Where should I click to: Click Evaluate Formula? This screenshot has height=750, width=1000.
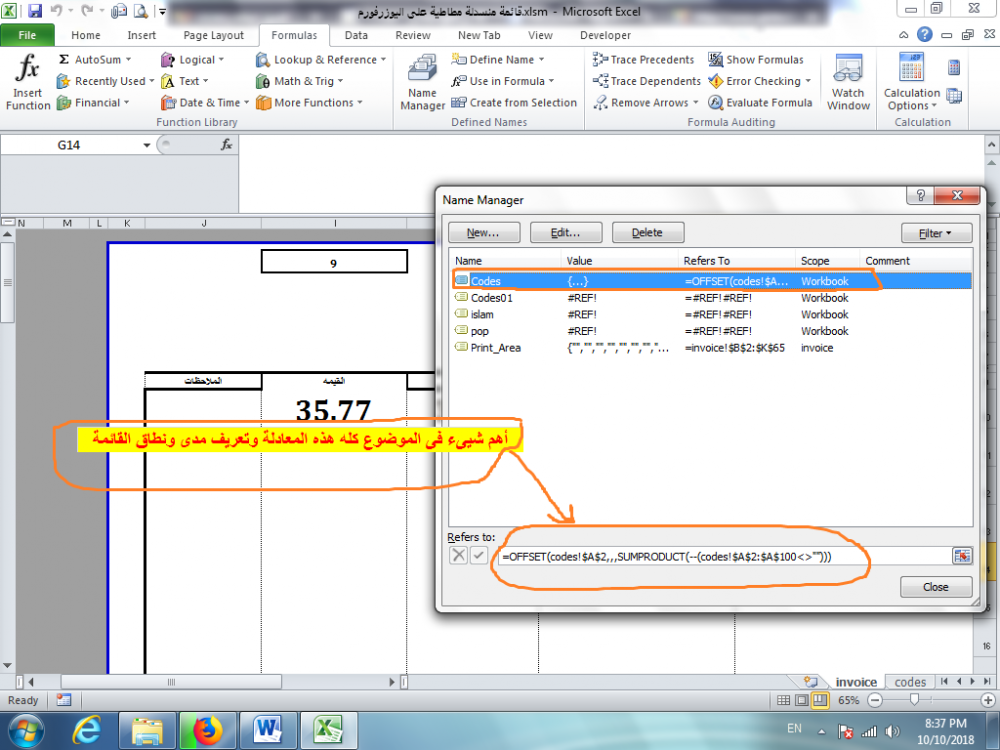760,103
